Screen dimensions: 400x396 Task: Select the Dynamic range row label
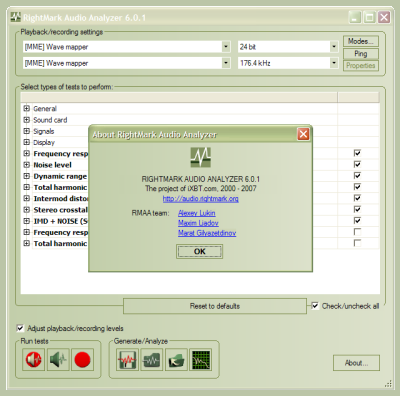click(x=60, y=176)
